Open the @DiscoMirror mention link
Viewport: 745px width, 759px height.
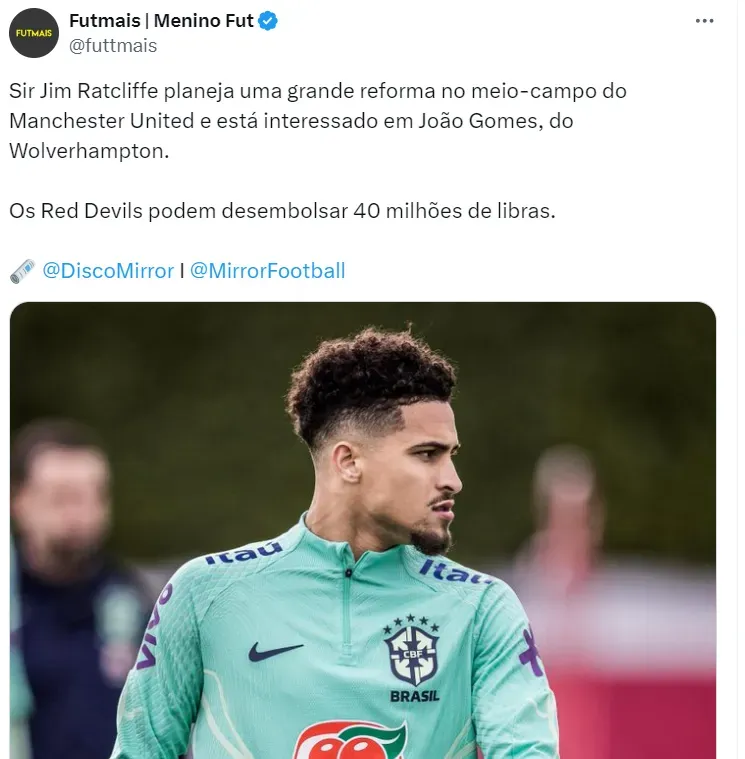[x=108, y=271]
